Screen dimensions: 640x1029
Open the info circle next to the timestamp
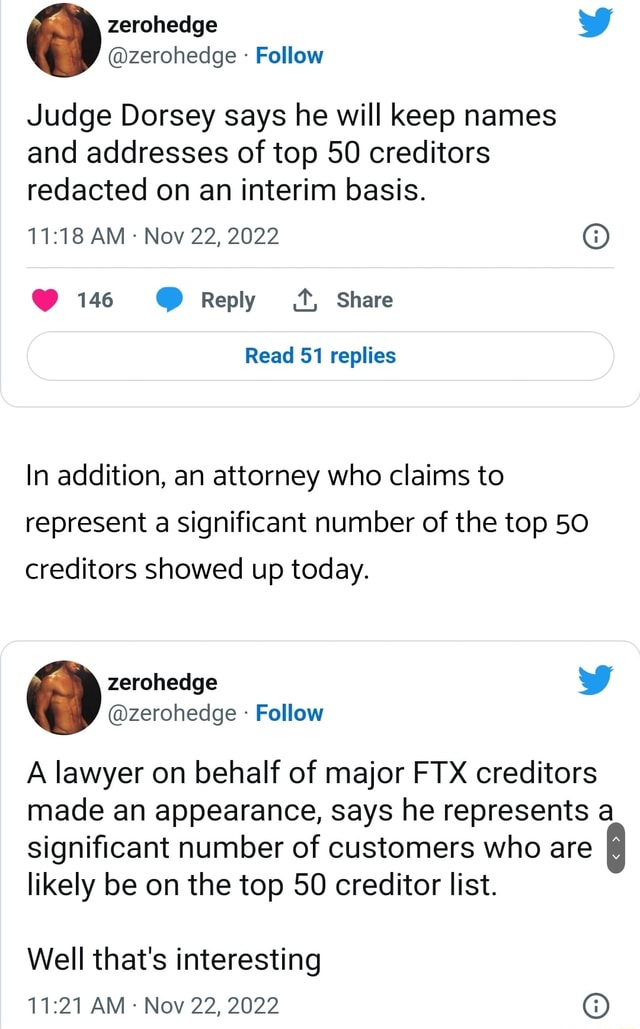pos(596,236)
